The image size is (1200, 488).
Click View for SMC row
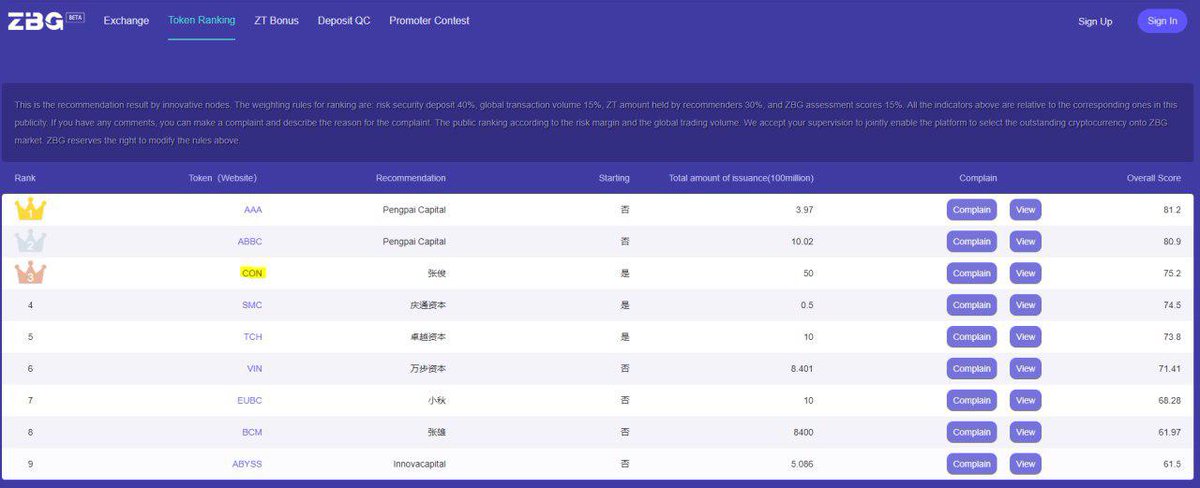[1025, 305]
